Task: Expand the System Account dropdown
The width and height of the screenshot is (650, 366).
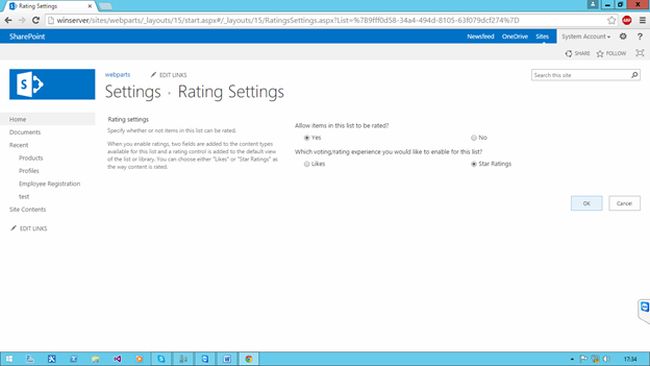Action: (x=586, y=36)
